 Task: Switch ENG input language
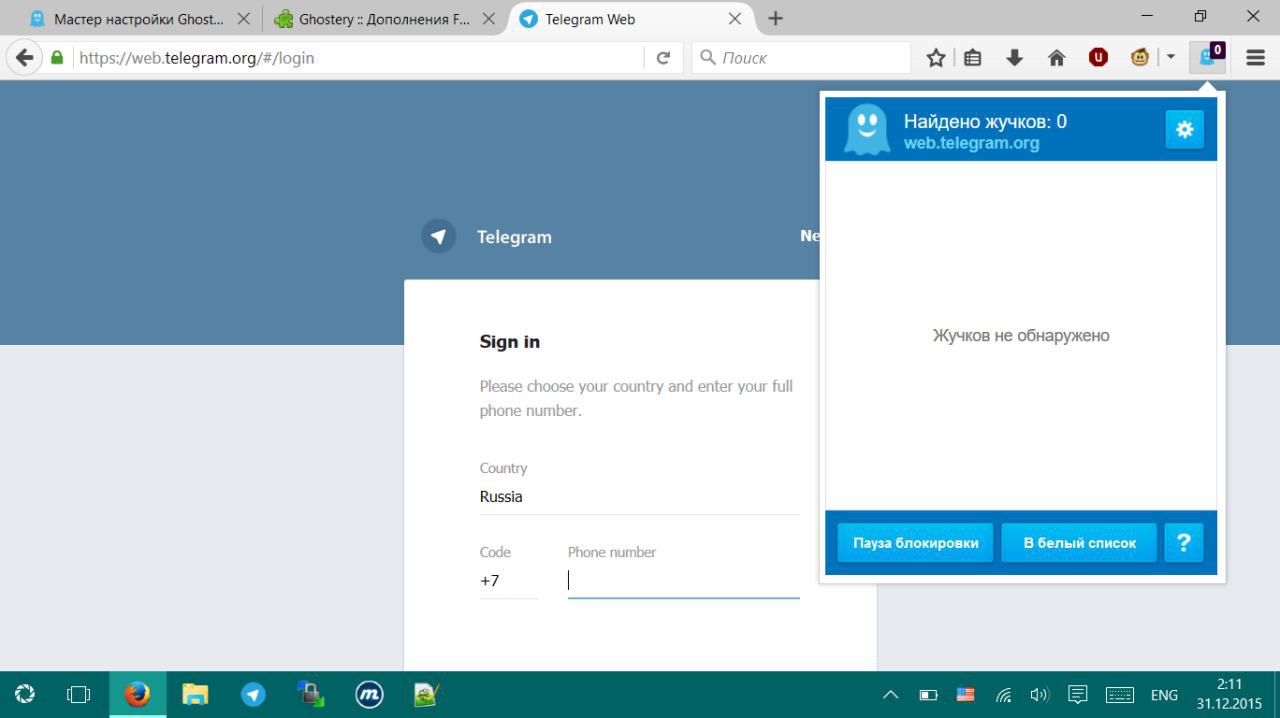pyautogui.click(x=1164, y=695)
